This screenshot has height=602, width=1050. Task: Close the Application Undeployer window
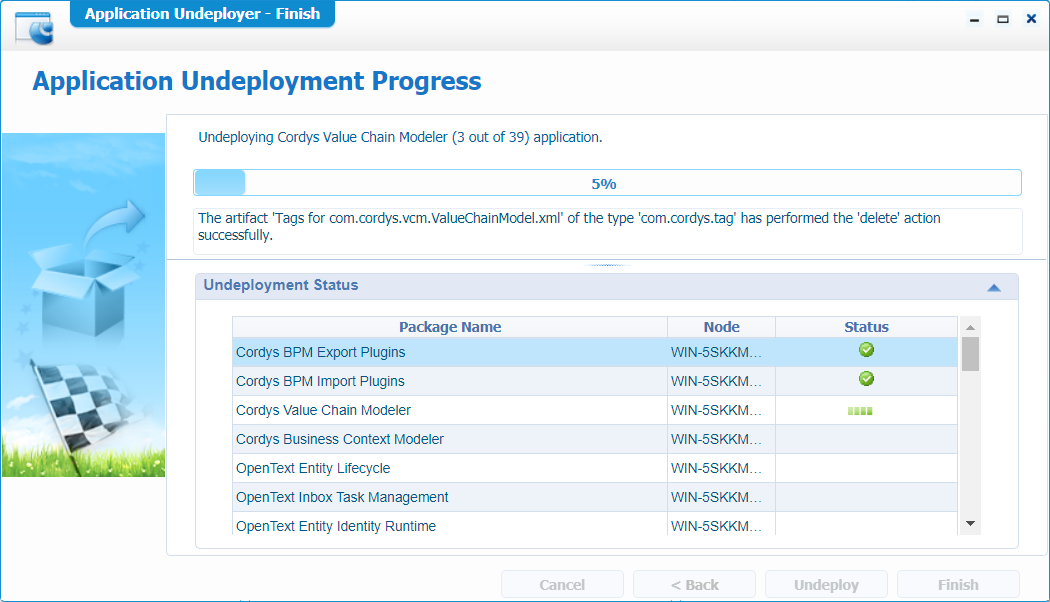pos(1031,19)
